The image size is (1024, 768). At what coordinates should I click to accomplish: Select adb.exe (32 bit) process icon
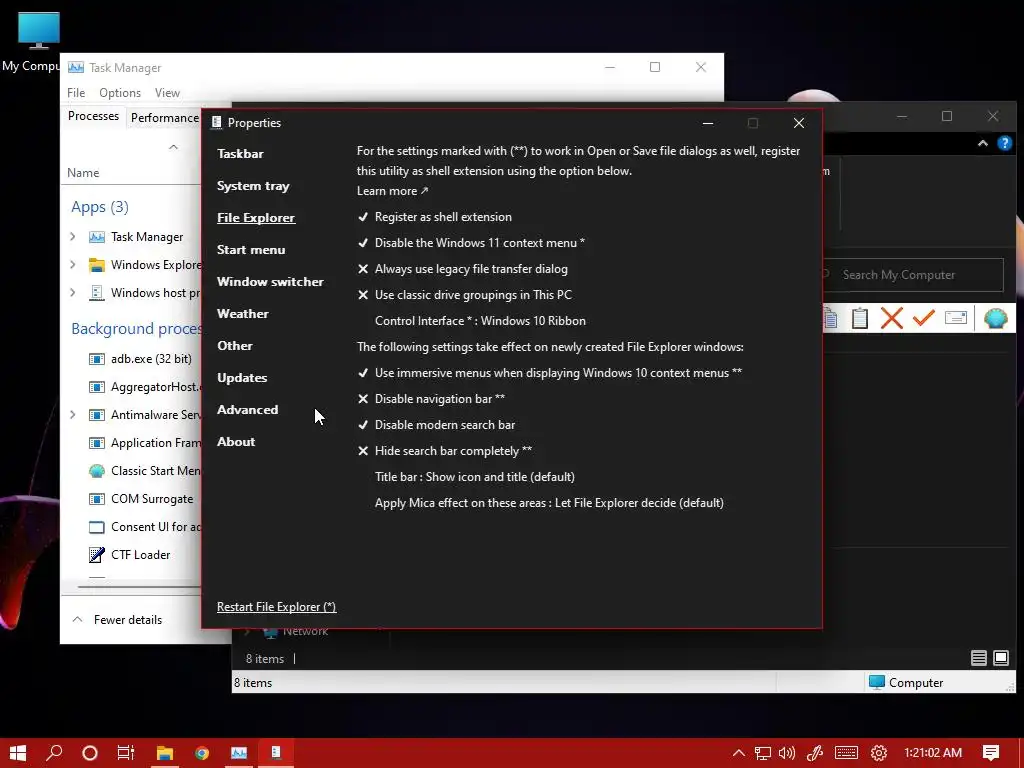(97, 359)
